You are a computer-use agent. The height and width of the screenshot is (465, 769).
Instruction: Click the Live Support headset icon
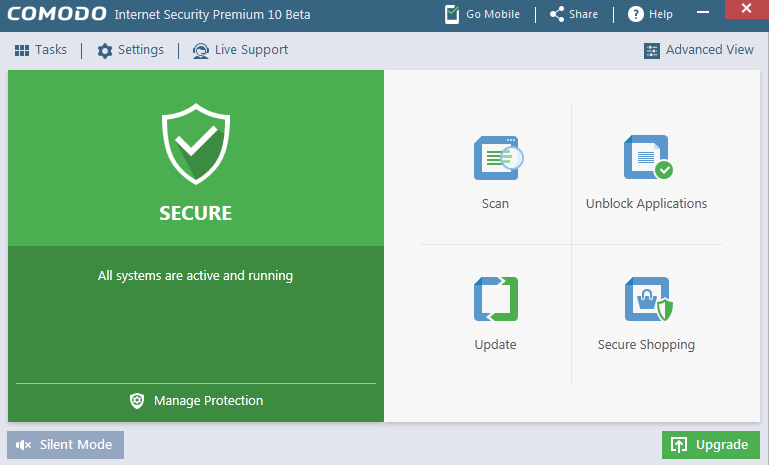pyautogui.click(x=201, y=51)
